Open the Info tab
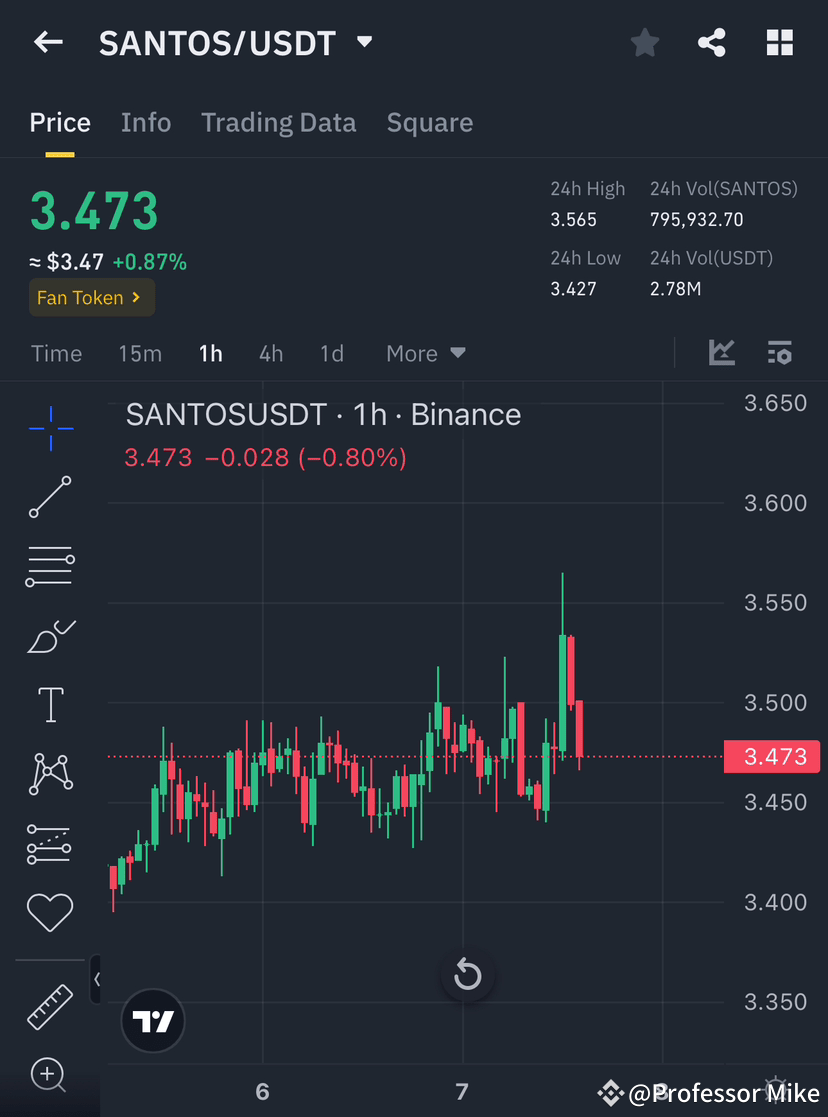Image resolution: width=828 pixels, height=1117 pixels. tap(146, 122)
